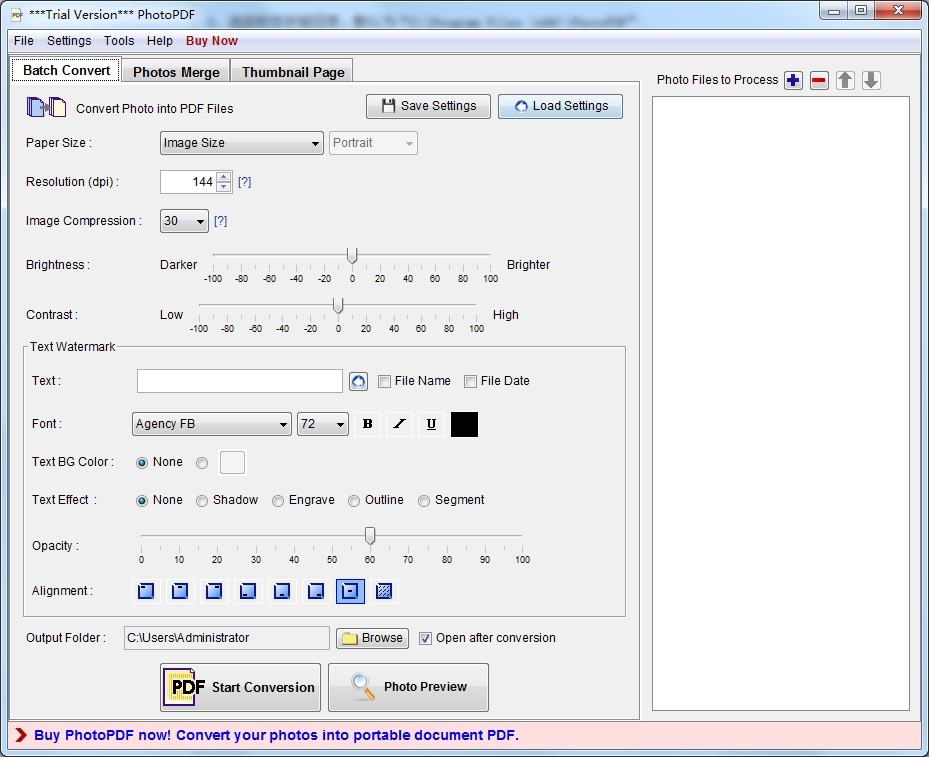Toggle bold watermark font
The width and height of the screenshot is (929, 757).
coord(367,424)
